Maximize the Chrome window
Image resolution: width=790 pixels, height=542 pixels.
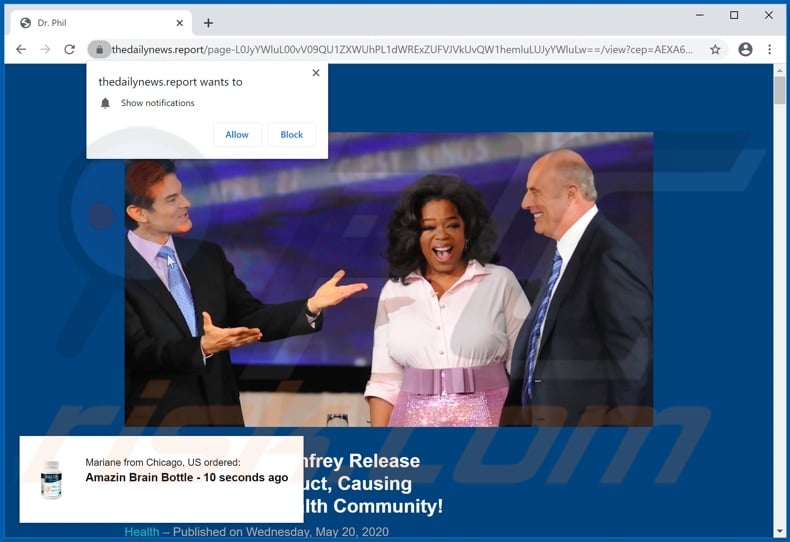[734, 16]
